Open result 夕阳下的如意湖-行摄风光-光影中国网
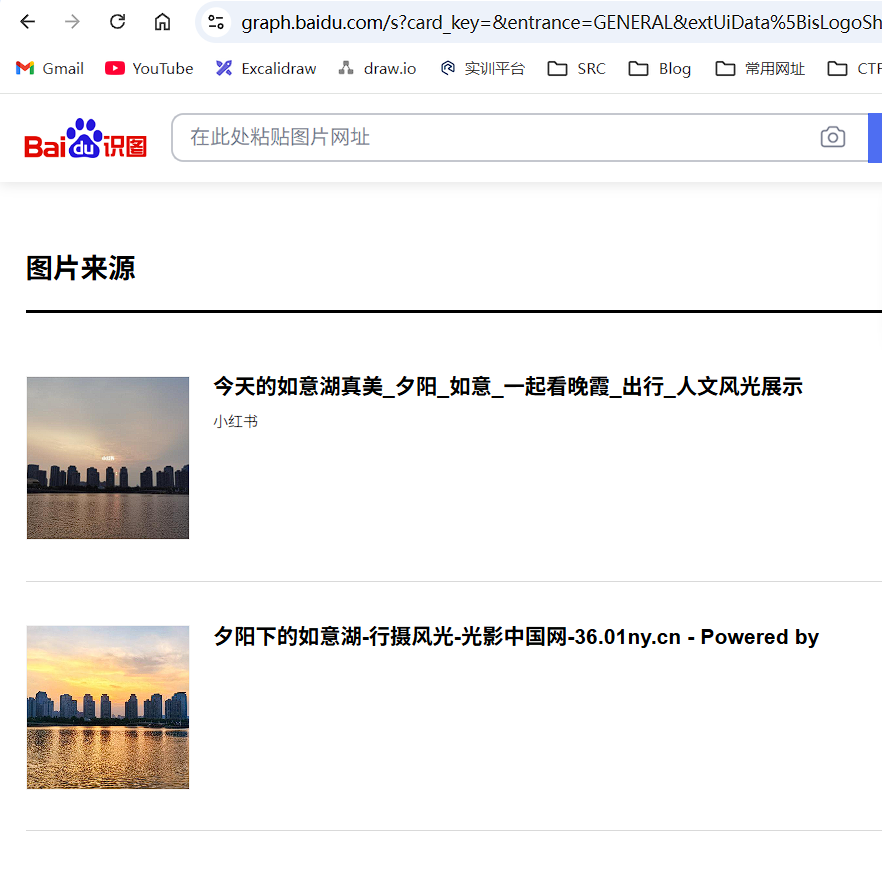This screenshot has height=881, width=882. point(516,637)
